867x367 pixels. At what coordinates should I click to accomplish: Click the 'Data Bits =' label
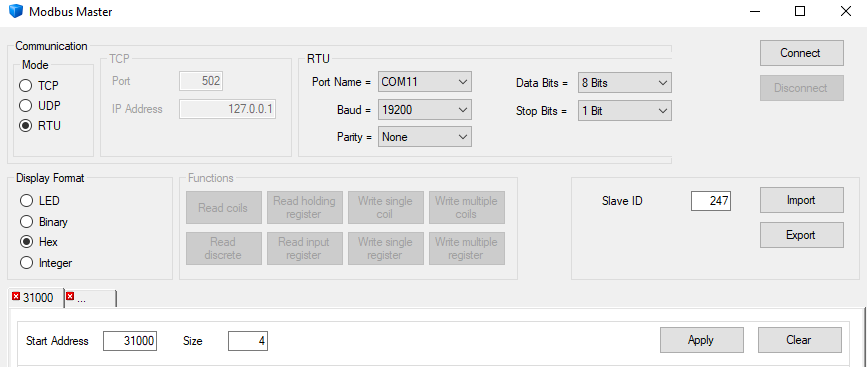(x=542, y=83)
